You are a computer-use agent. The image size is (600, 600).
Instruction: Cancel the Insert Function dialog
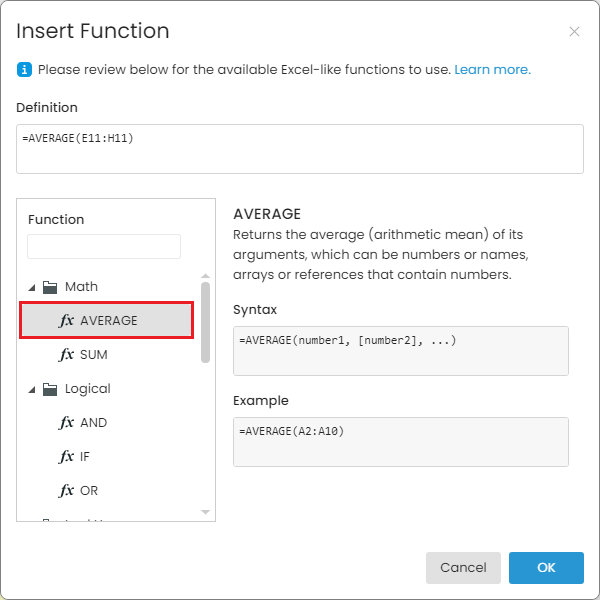click(x=463, y=567)
